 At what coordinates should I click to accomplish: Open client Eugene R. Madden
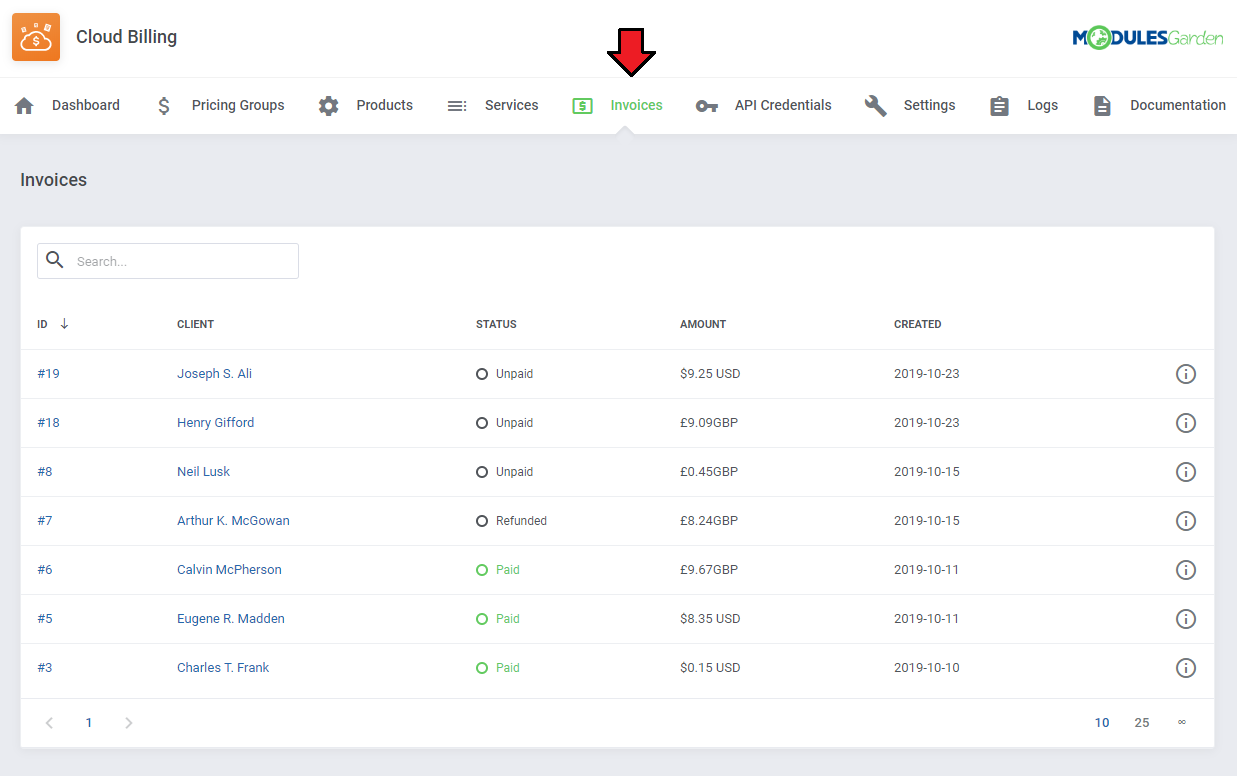tap(231, 619)
